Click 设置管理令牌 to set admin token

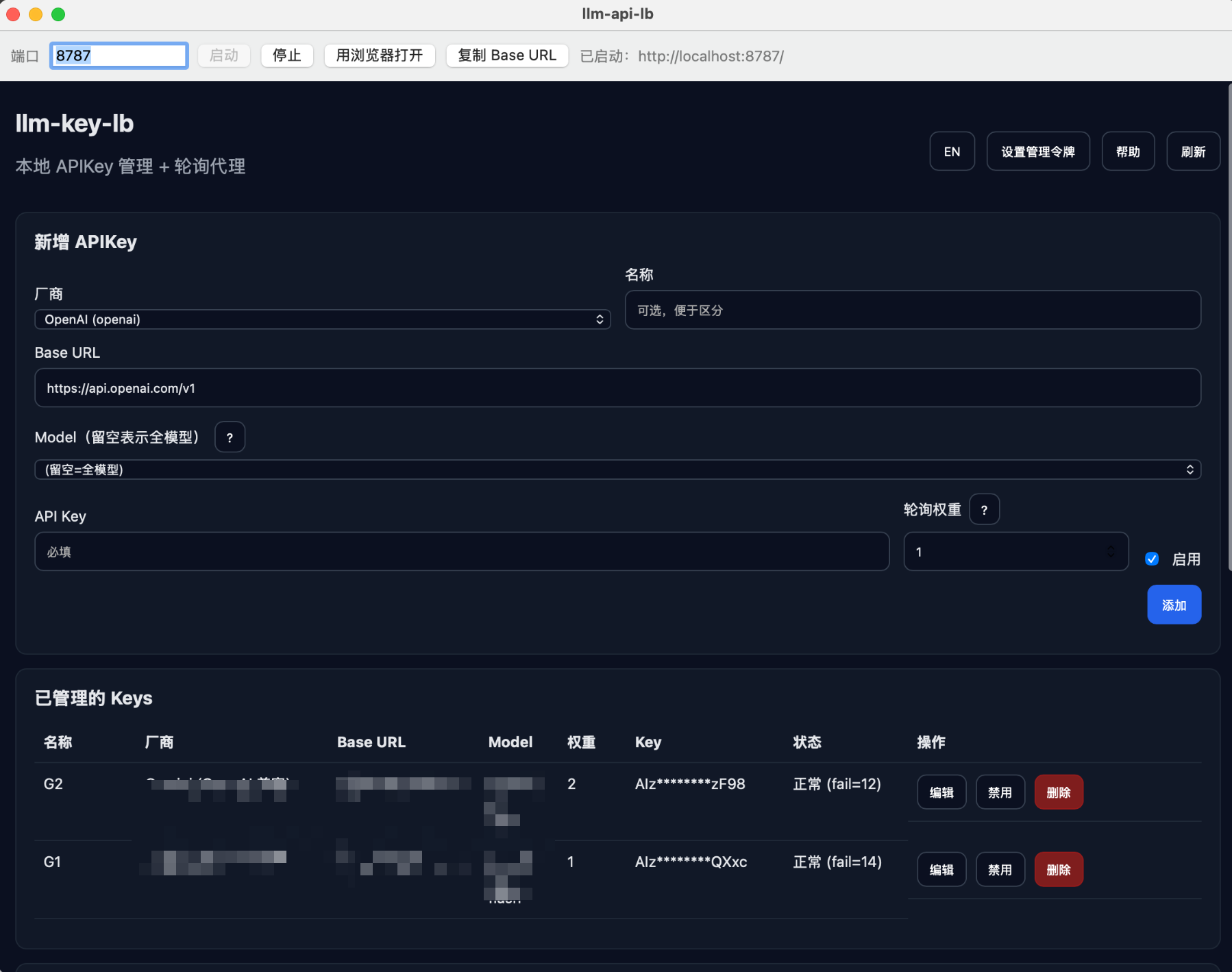pyautogui.click(x=1037, y=151)
